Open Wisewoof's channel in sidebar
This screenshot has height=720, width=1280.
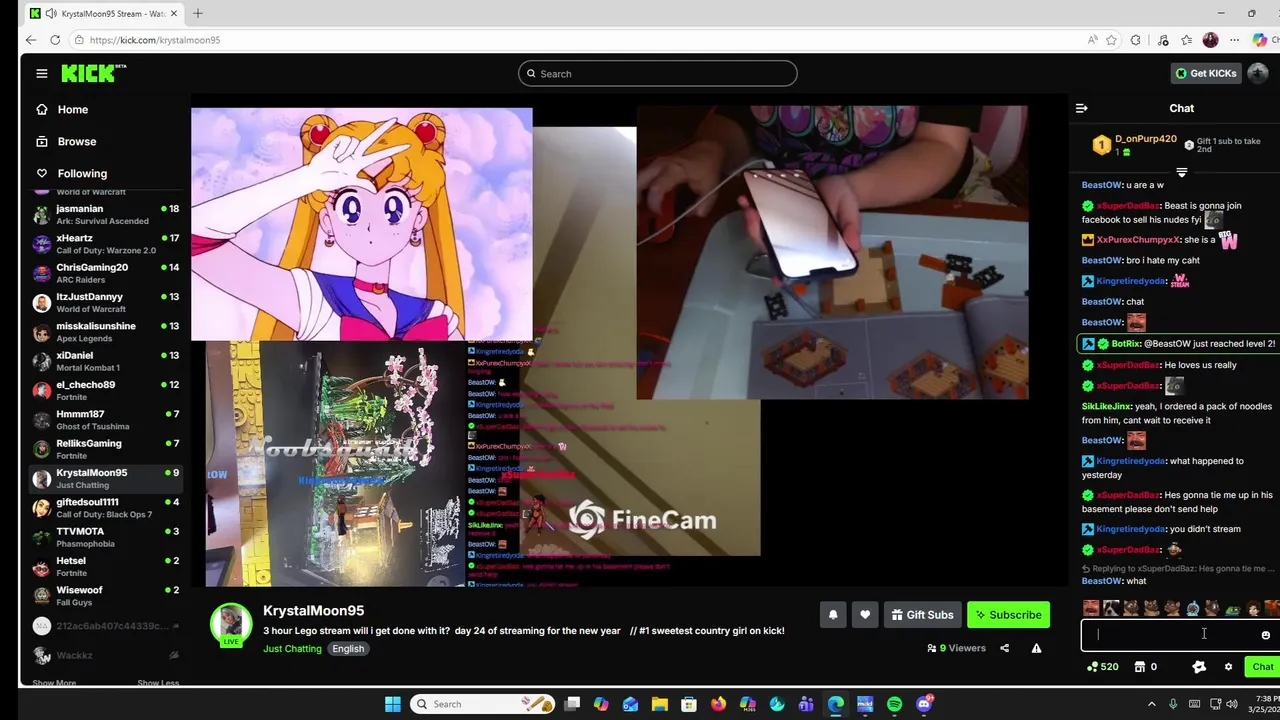pos(105,595)
